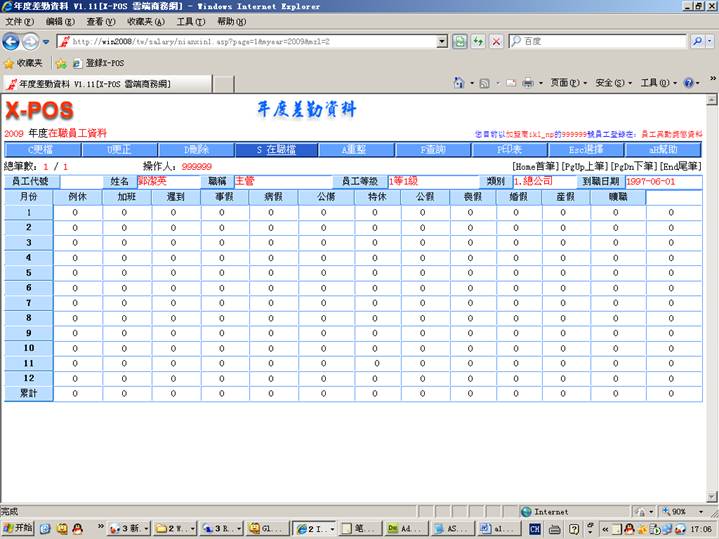This screenshot has height=539, width=719.
Task: Open the address bar URL dropdown
Action: (x=442, y=41)
